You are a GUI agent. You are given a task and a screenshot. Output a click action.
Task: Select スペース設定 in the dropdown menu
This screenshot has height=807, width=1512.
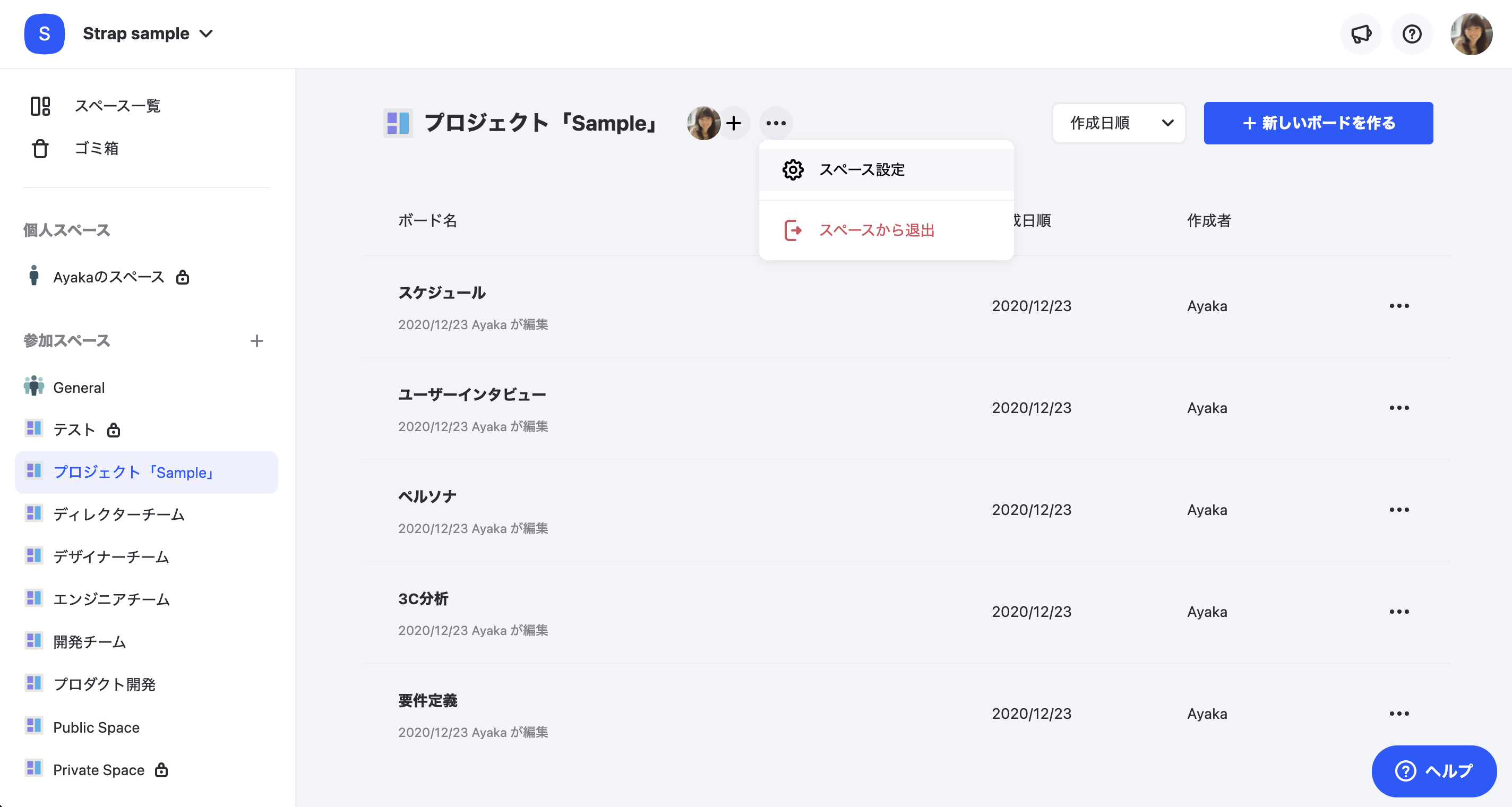click(x=886, y=169)
